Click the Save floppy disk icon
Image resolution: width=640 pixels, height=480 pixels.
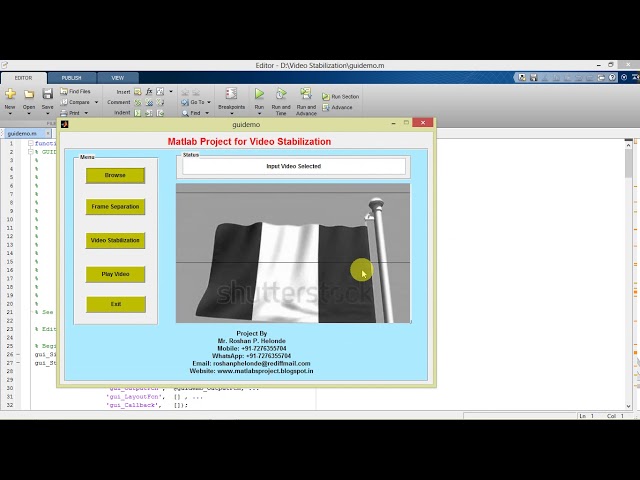coord(47,94)
